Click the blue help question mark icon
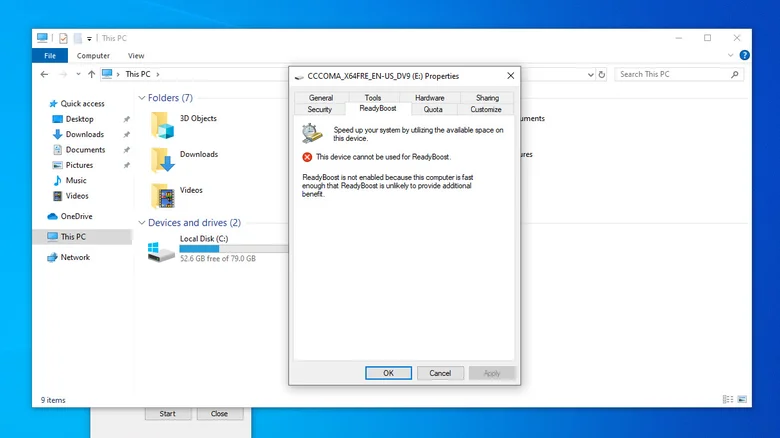Image resolution: width=780 pixels, height=438 pixels. pos(744,55)
